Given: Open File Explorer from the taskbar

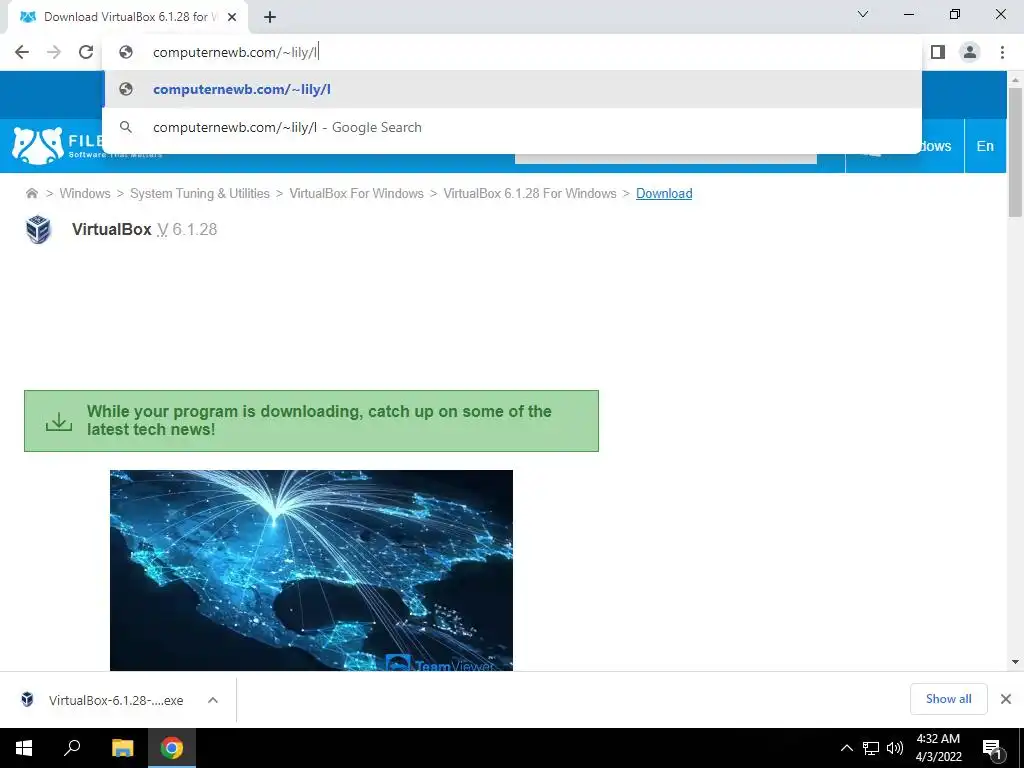Looking at the screenshot, I should 122,748.
